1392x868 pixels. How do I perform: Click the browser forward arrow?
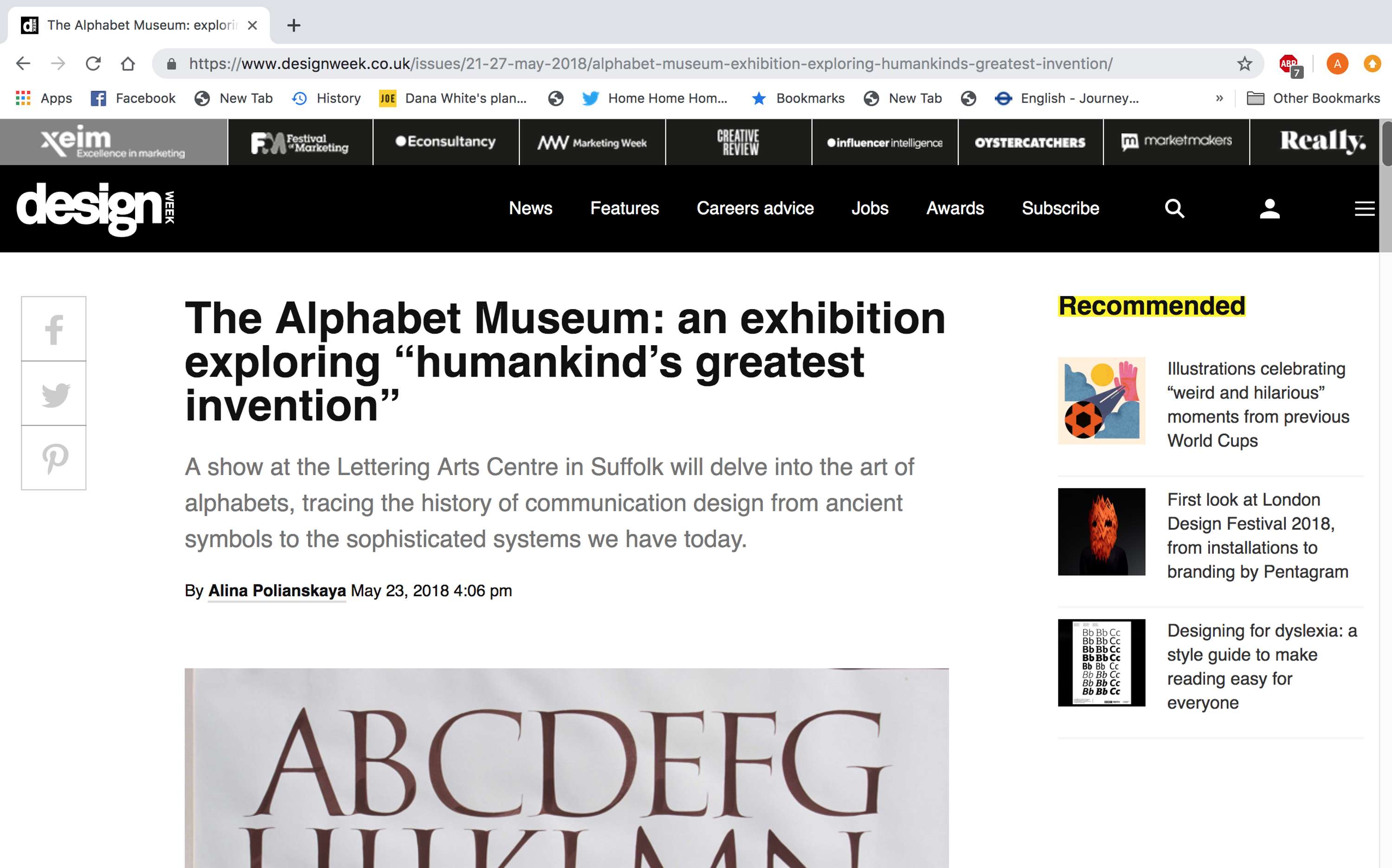coord(58,64)
